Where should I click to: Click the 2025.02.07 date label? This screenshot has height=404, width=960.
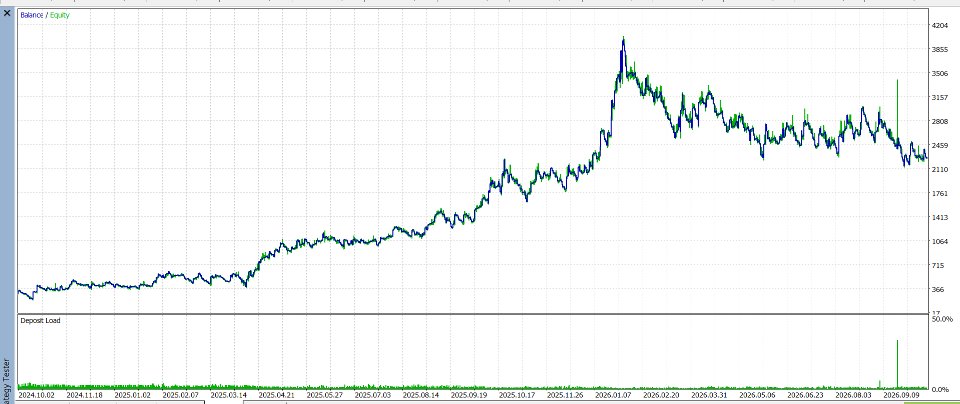(x=181, y=395)
